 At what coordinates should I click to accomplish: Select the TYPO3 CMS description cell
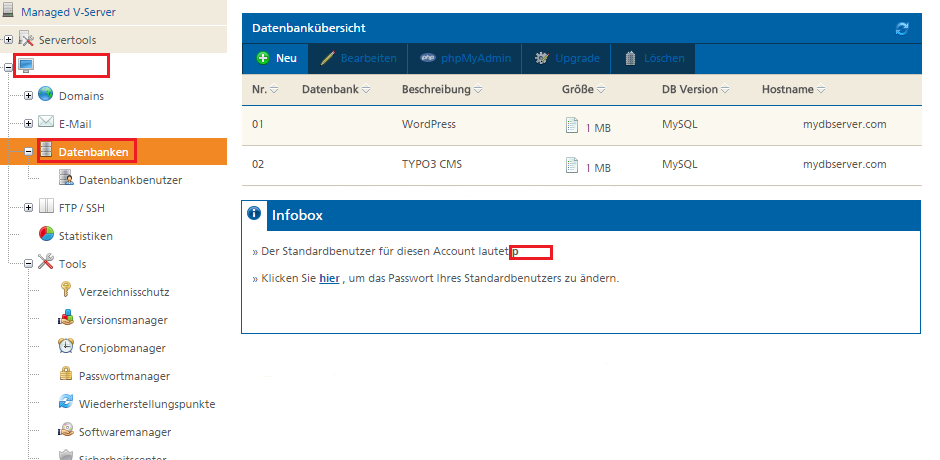coord(432,164)
